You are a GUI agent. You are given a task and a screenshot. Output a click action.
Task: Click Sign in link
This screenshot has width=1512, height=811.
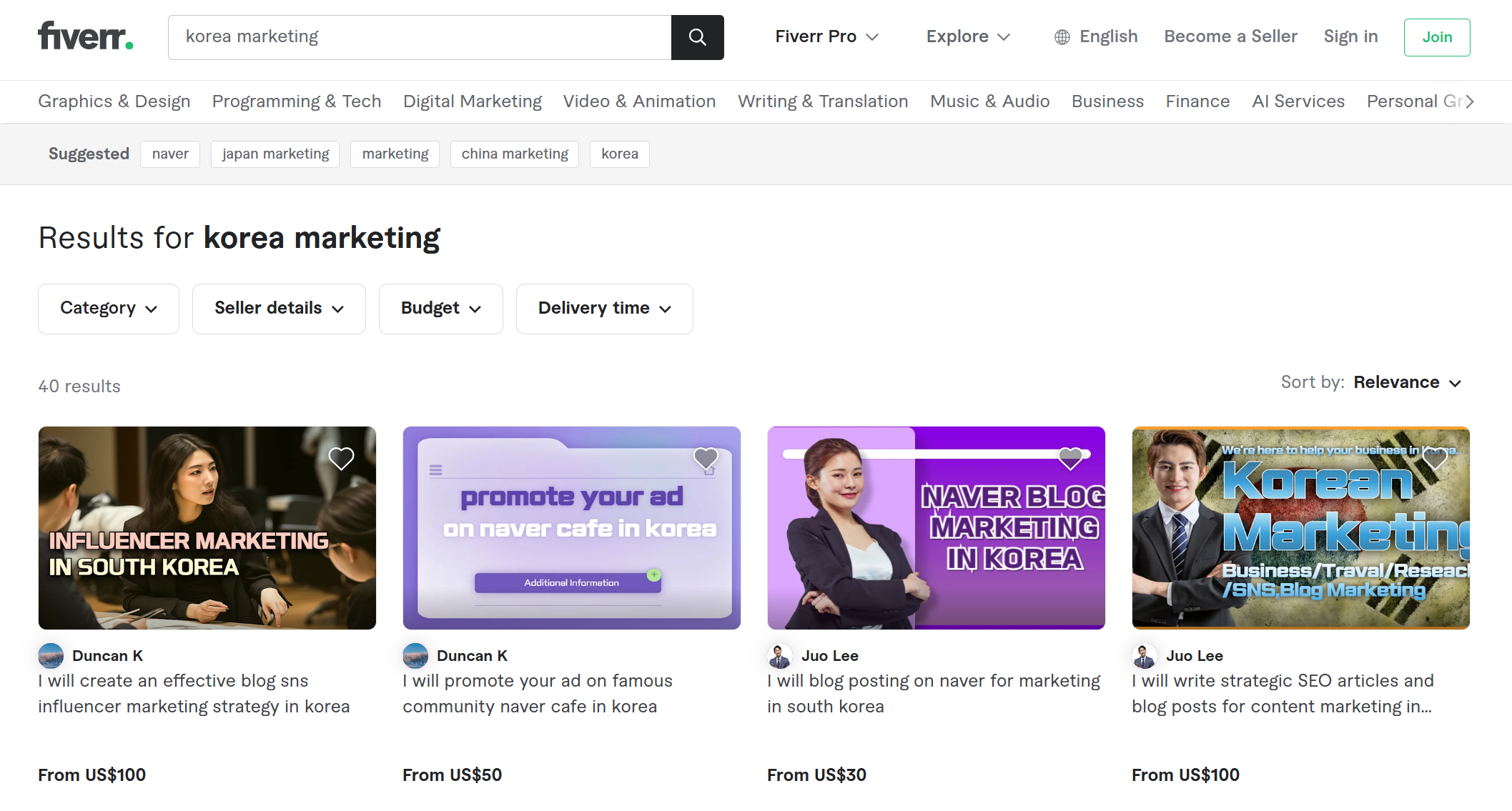pyautogui.click(x=1350, y=36)
